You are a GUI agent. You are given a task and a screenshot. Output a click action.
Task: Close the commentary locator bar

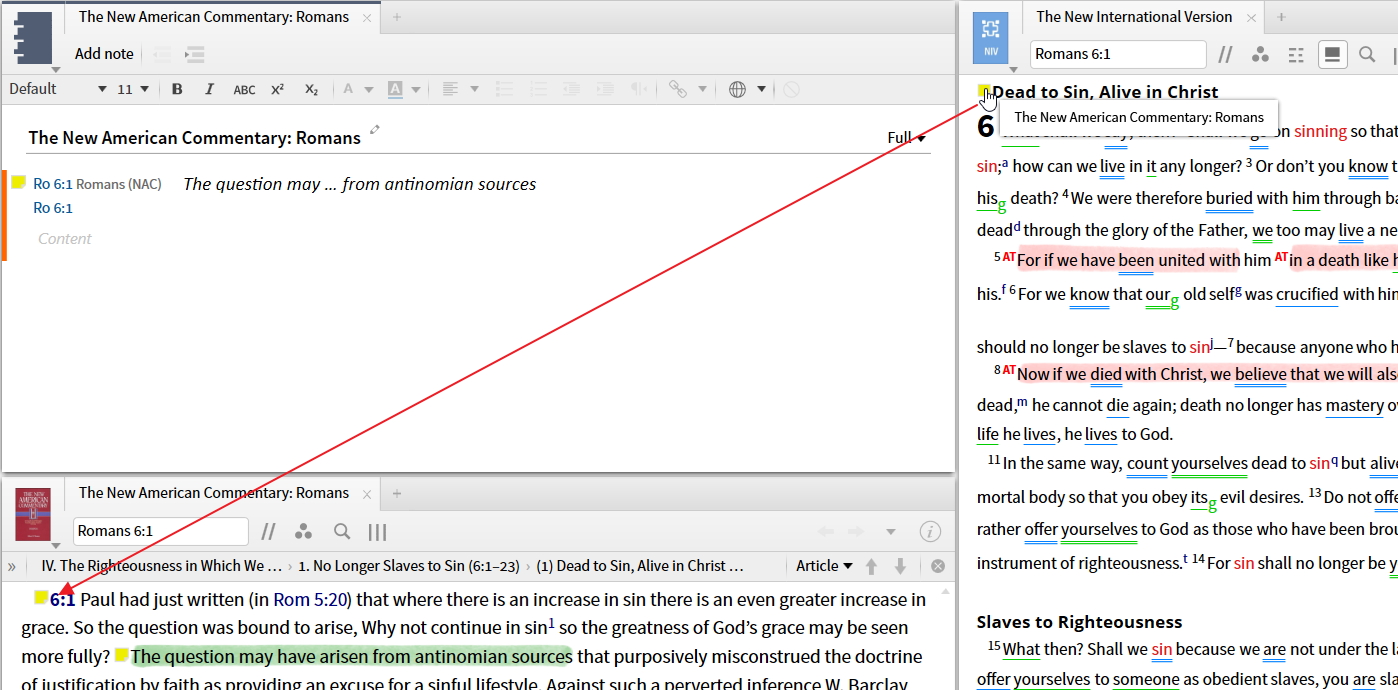pos(938,566)
